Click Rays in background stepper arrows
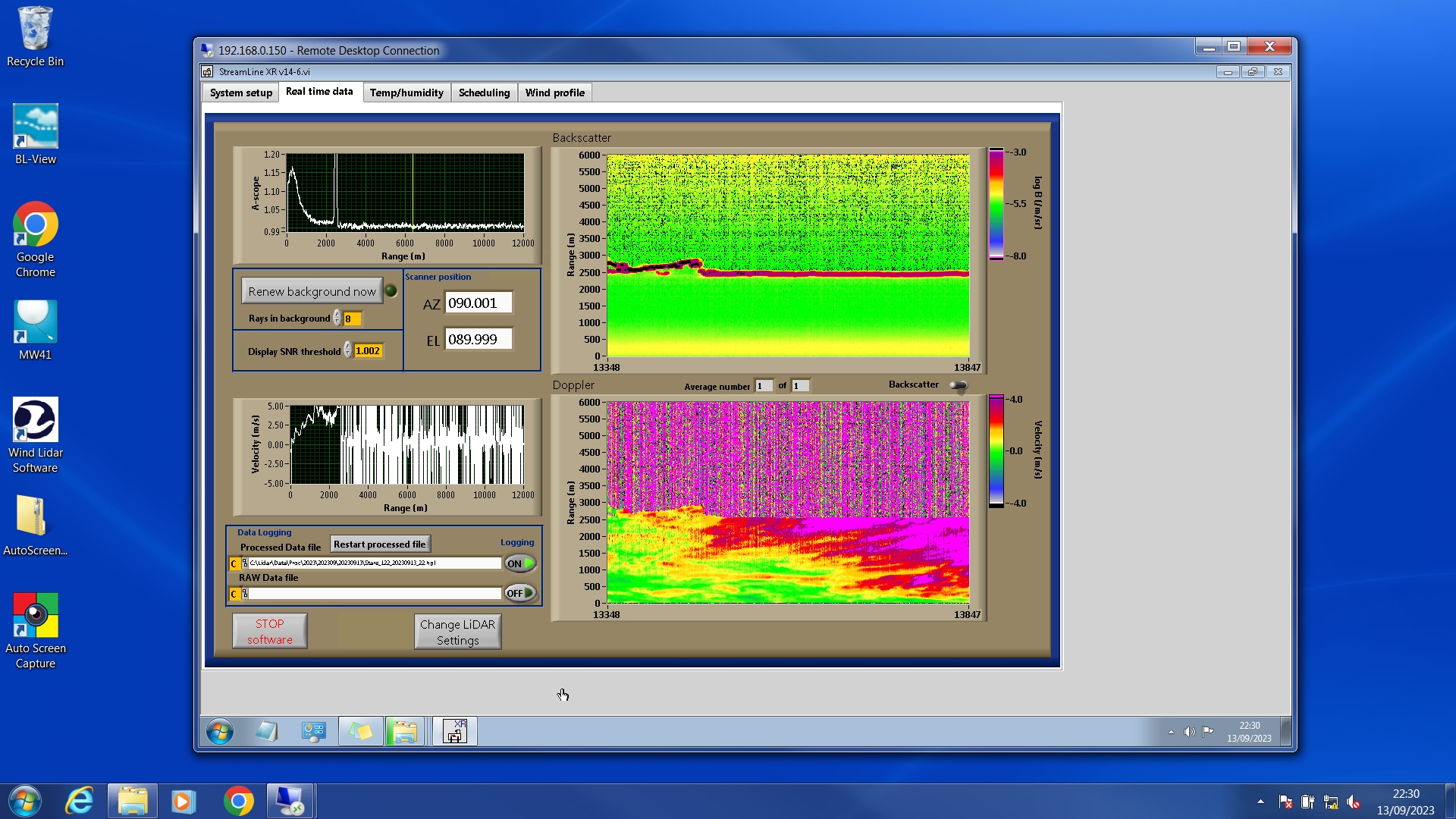 pos(337,318)
